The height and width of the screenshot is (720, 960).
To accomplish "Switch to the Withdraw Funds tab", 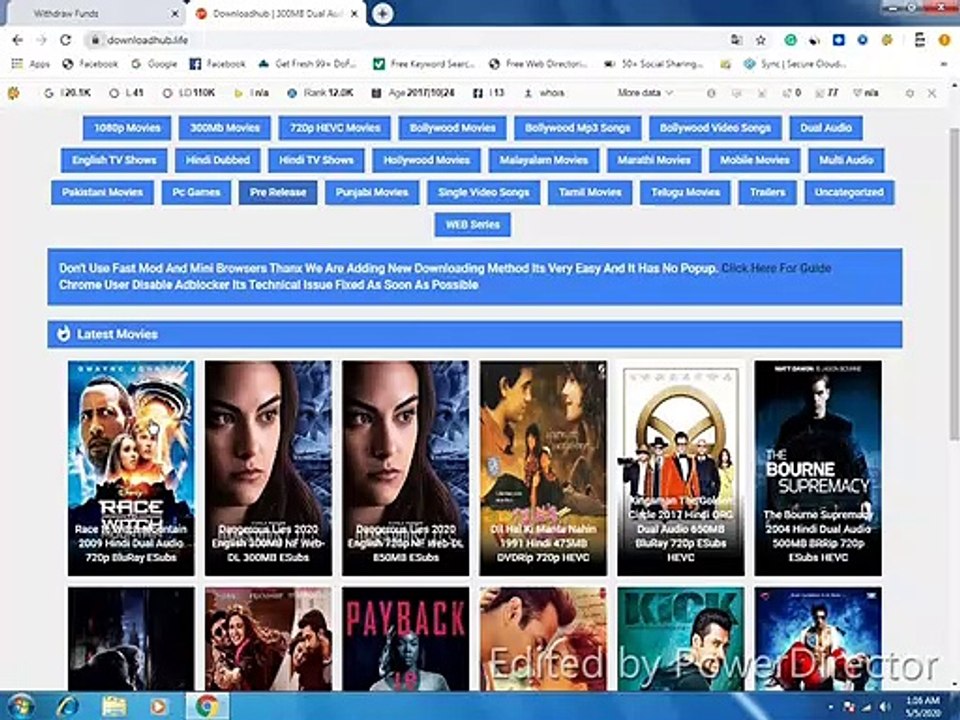I will tap(95, 13).
